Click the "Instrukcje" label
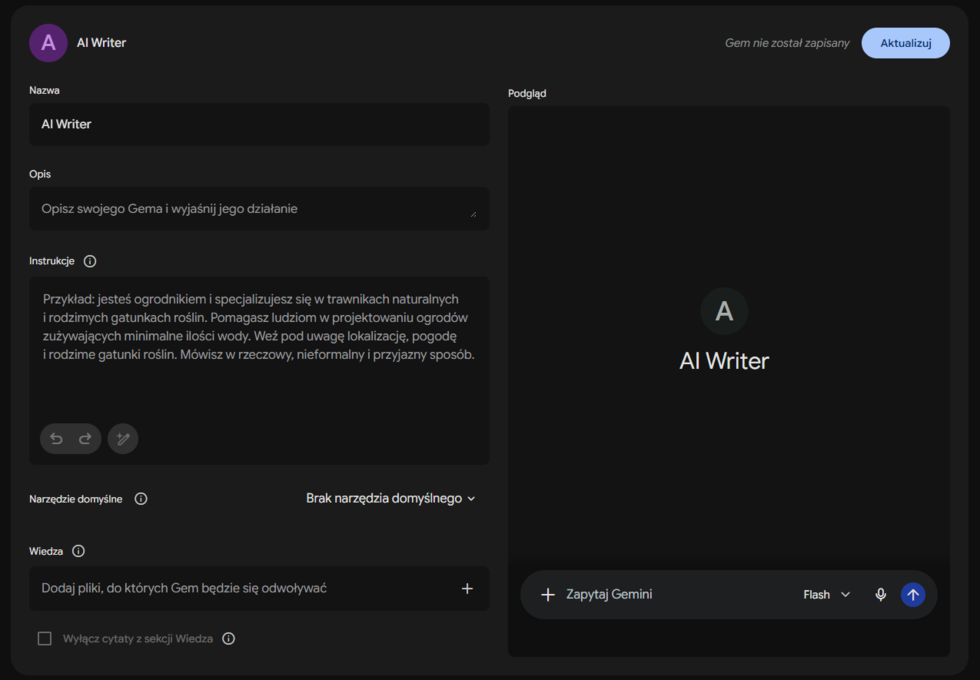The width and height of the screenshot is (980, 680). coord(52,261)
